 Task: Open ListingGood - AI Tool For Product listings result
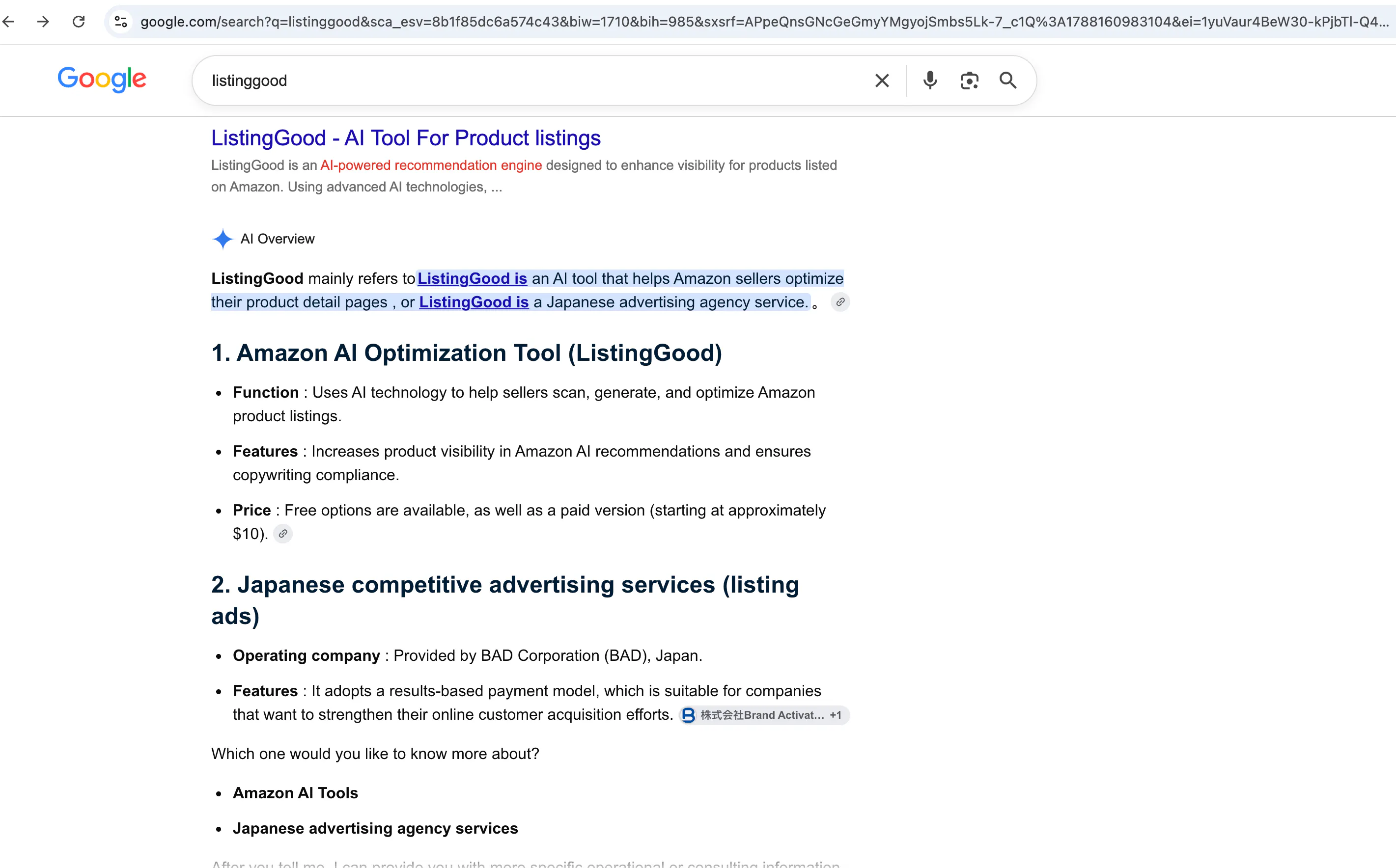click(x=406, y=138)
